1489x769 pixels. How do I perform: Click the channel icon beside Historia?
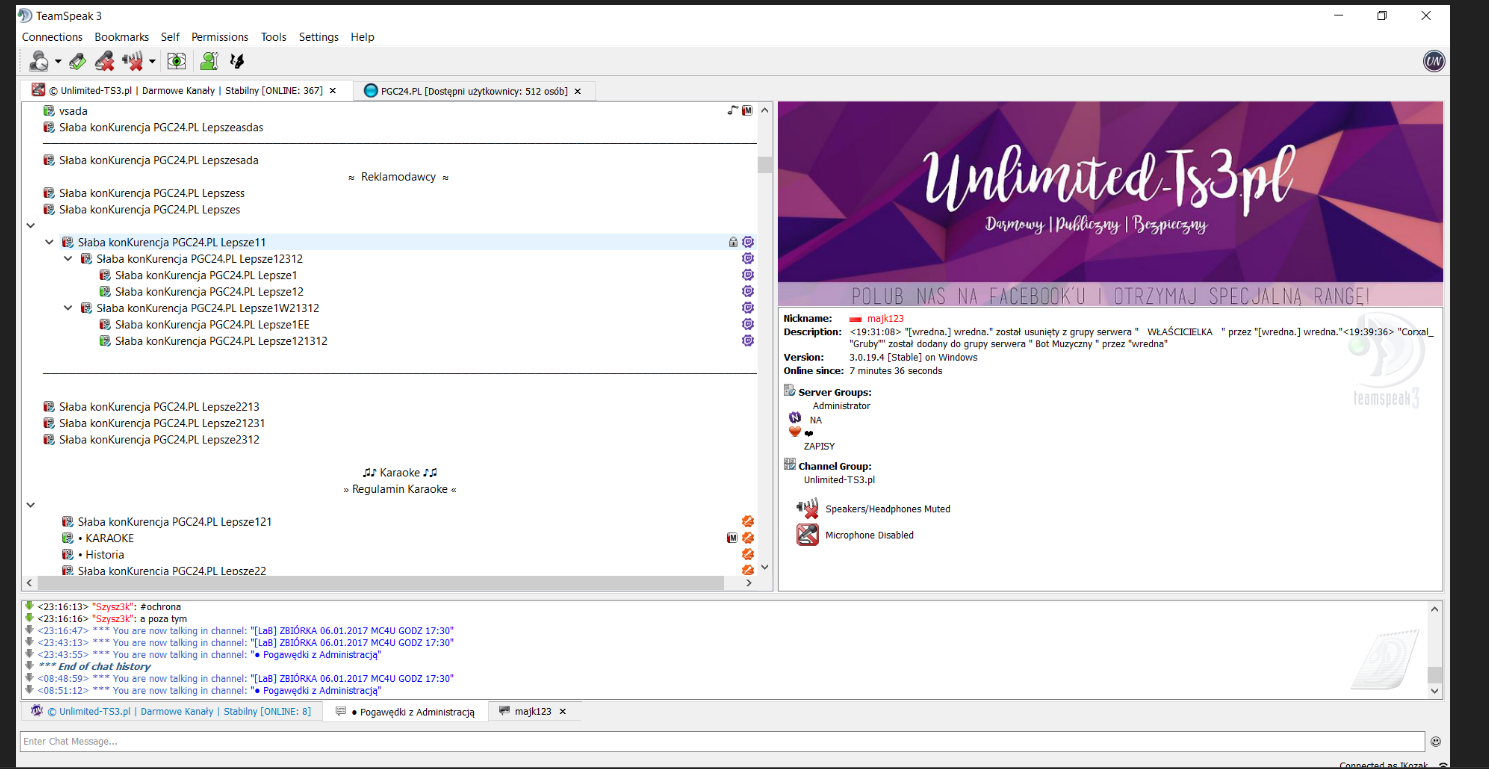(68, 555)
